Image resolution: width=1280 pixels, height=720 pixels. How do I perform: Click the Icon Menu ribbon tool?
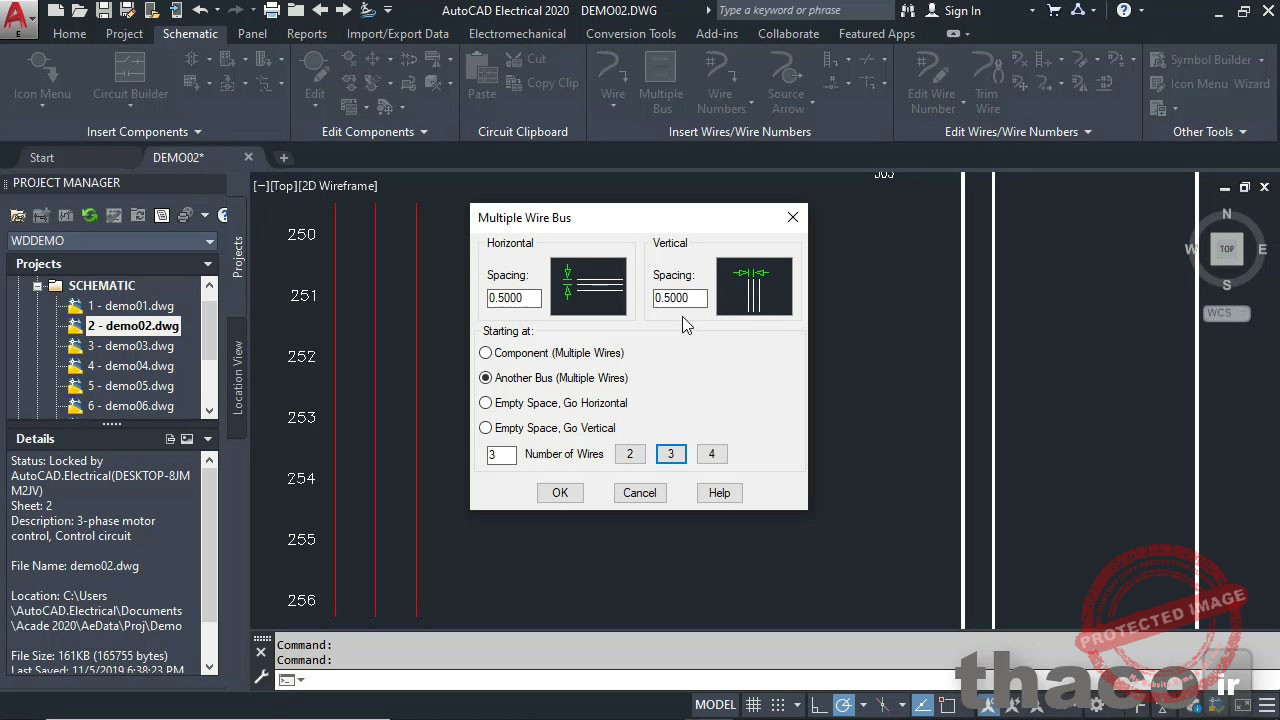tap(42, 77)
